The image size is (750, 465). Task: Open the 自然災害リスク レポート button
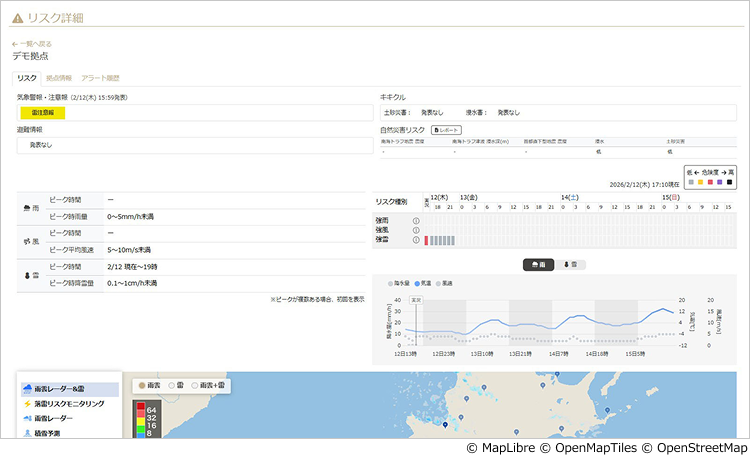(x=446, y=130)
